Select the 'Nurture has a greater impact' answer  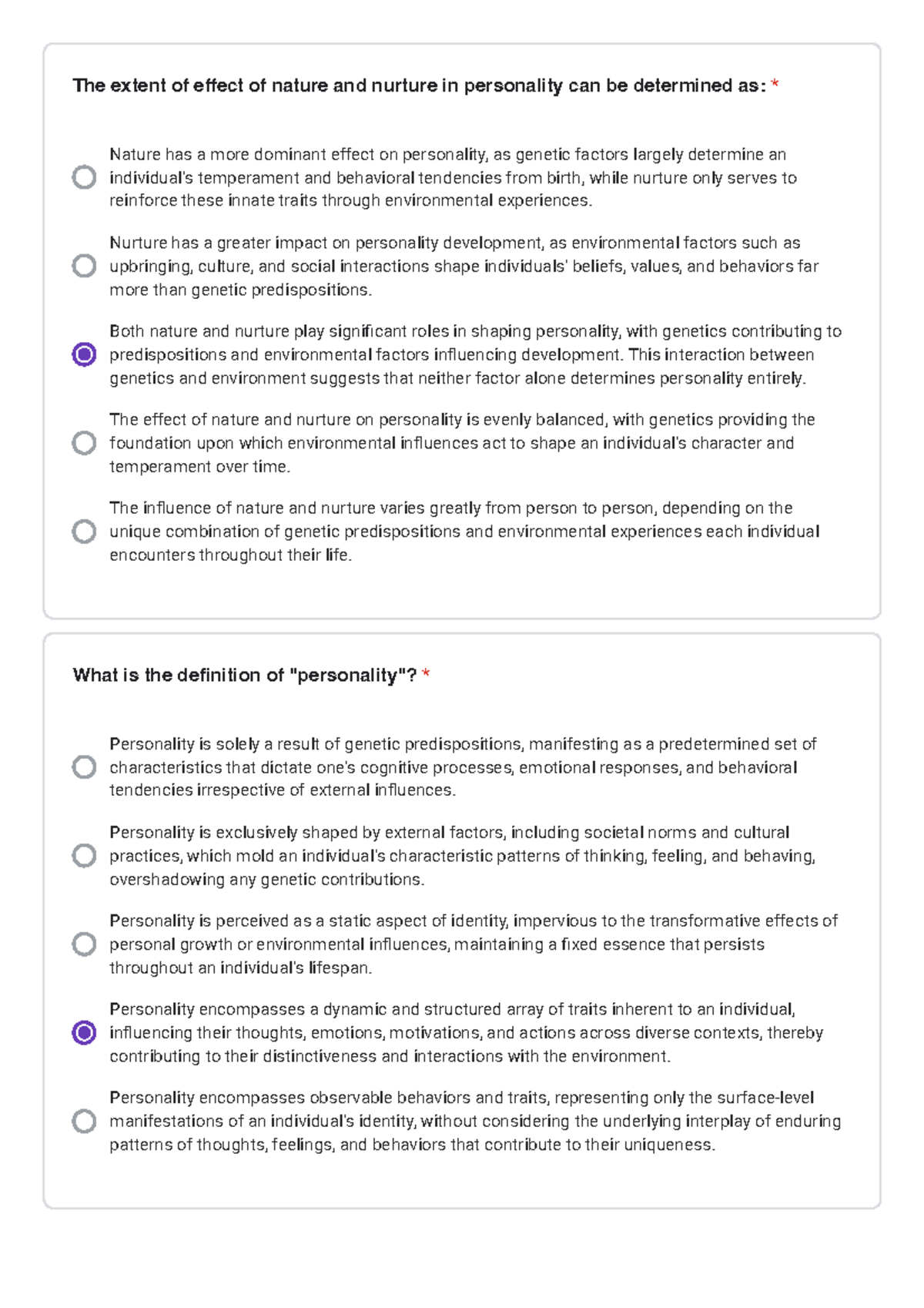point(84,266)
